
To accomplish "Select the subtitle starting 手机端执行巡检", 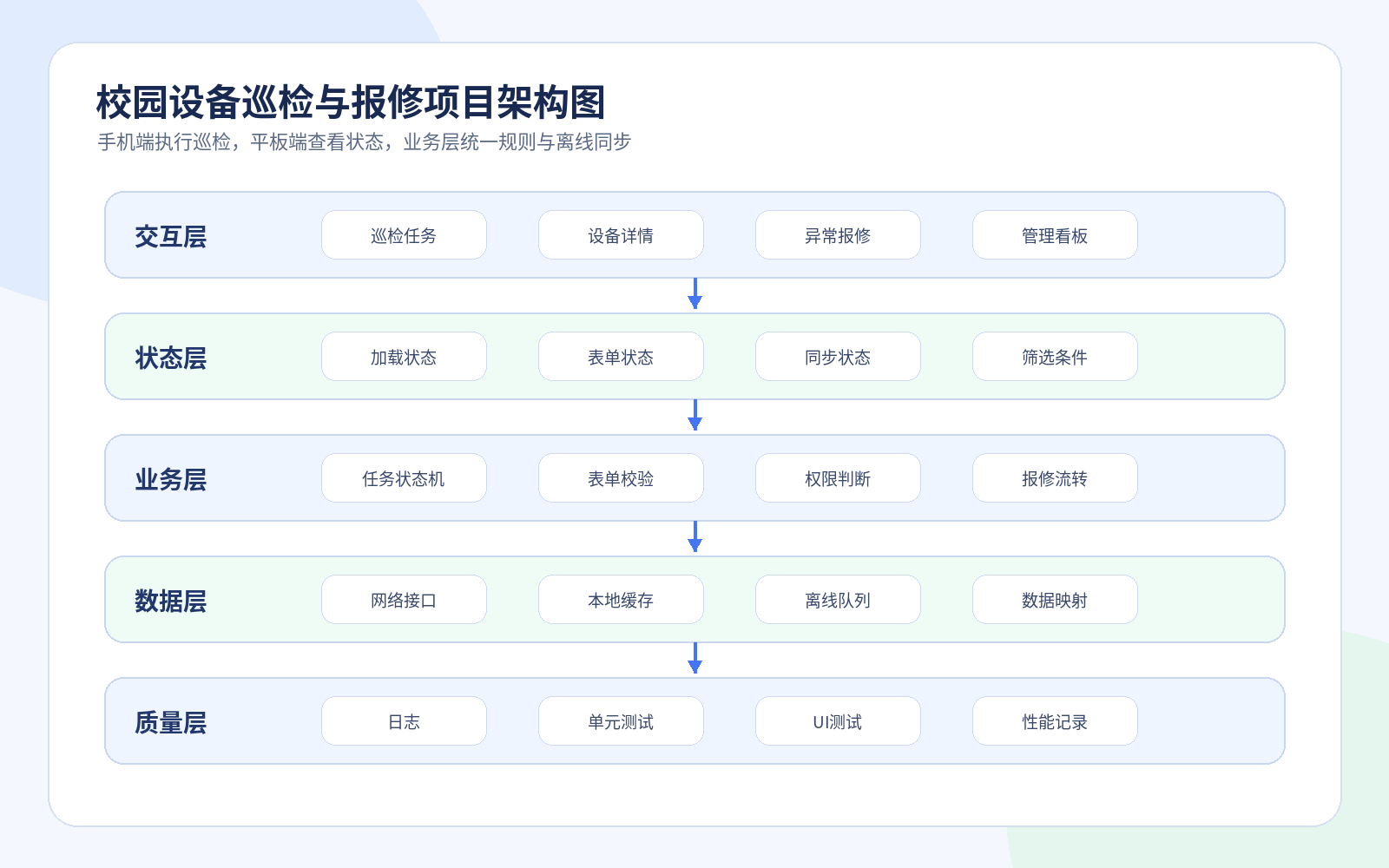I will 364,142.
